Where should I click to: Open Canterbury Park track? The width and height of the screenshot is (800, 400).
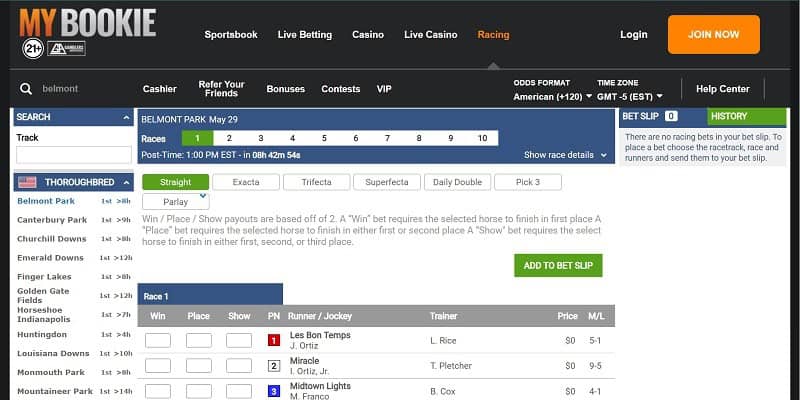pos(52,220)
